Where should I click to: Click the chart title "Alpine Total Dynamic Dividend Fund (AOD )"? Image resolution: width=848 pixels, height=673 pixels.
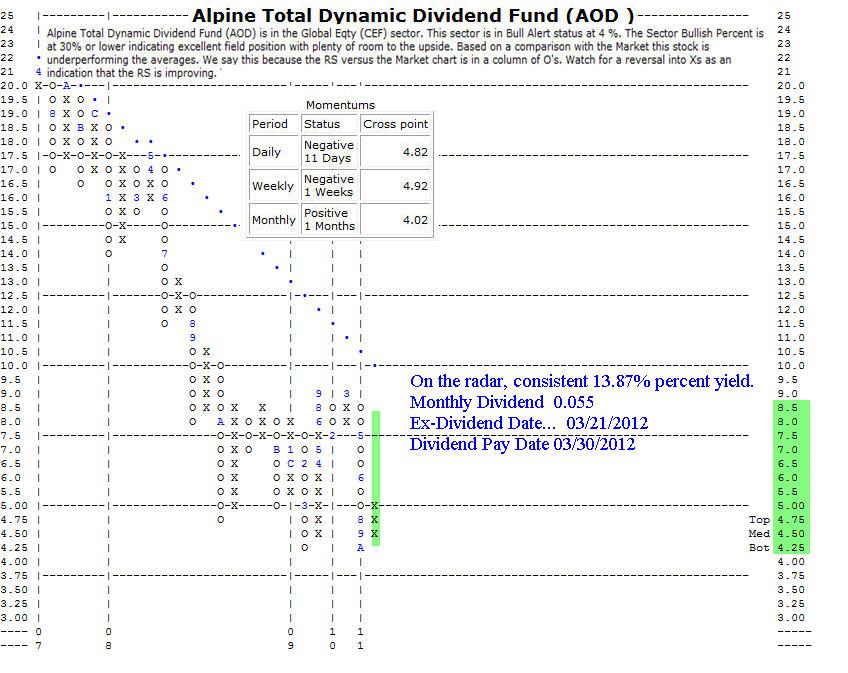413,15
